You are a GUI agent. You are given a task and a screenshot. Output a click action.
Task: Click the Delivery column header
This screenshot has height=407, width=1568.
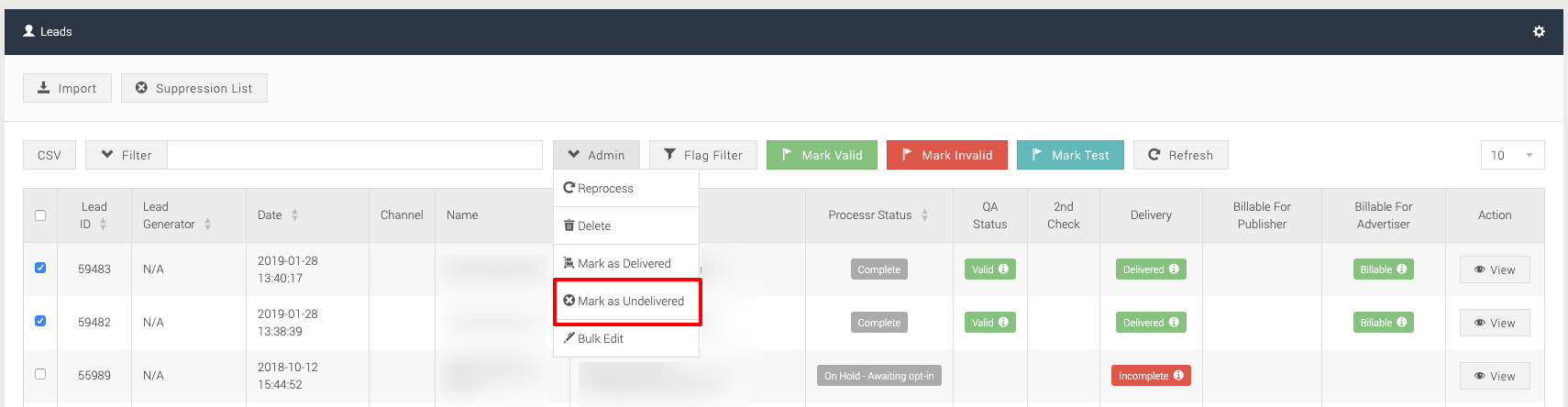(x=1151, y=214)
